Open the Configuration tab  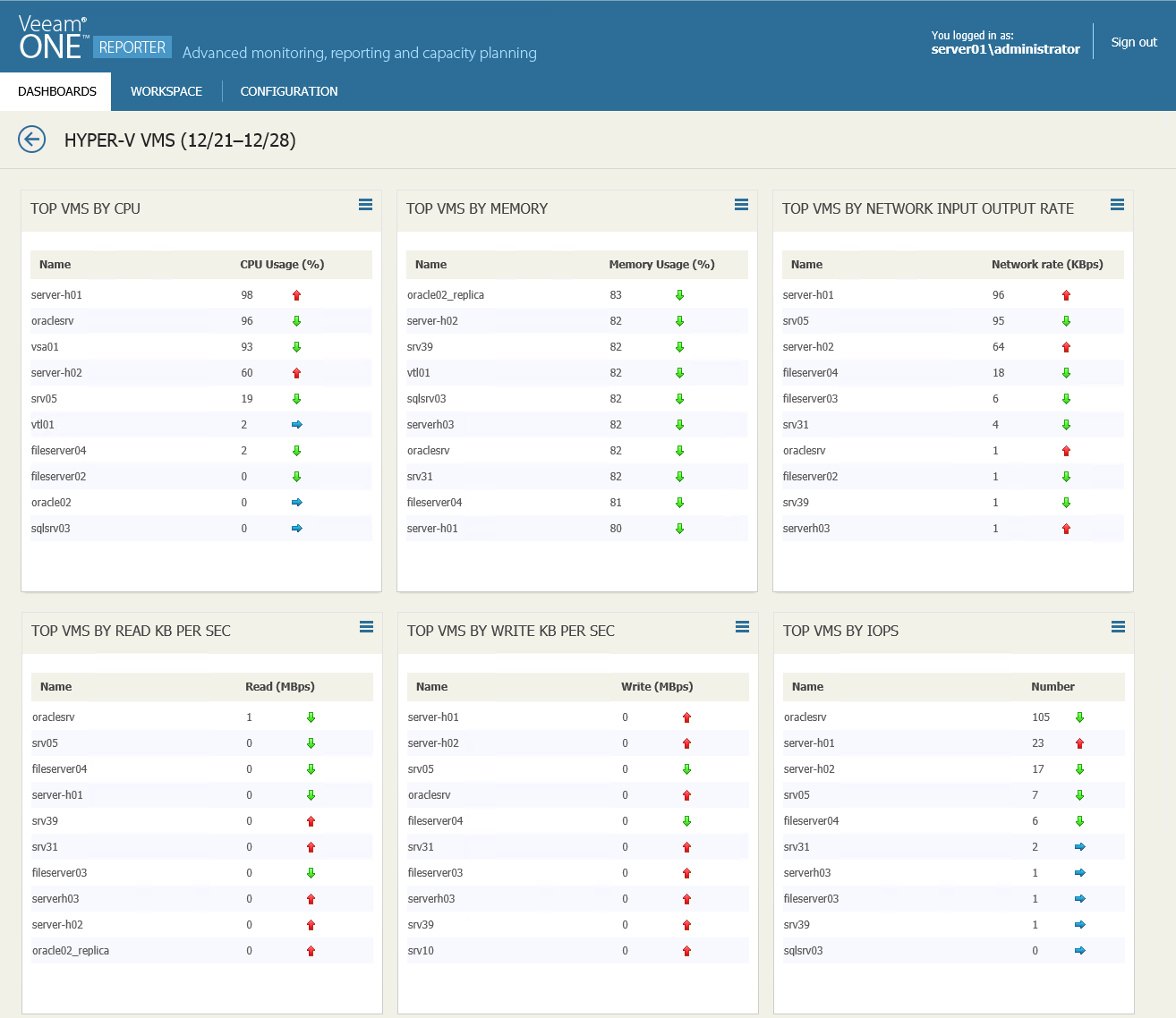point(289,91)
